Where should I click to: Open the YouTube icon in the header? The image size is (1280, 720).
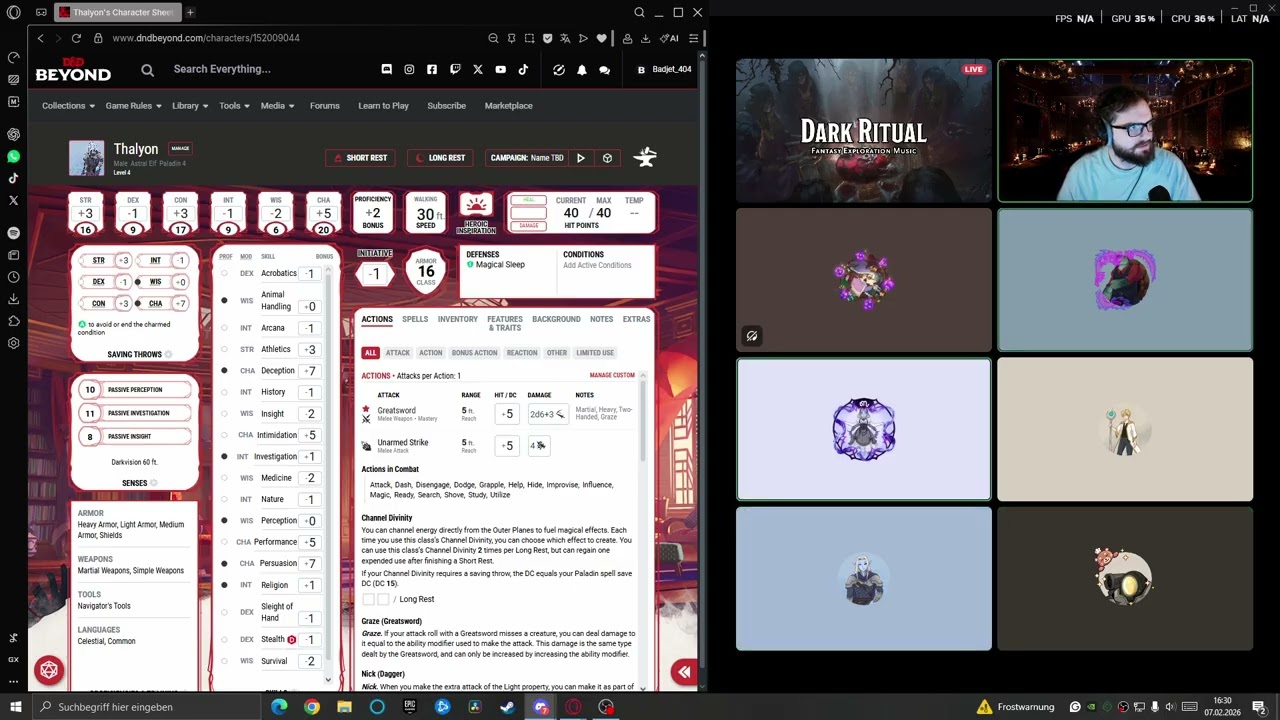click(x=500, y=69)
